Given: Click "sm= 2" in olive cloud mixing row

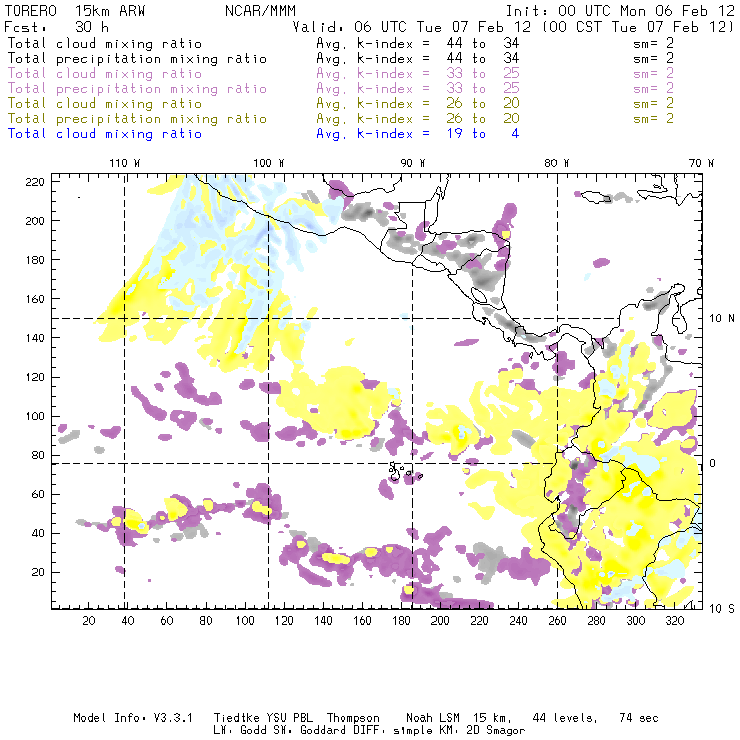Looking at the screenshot, I should 654,103.
